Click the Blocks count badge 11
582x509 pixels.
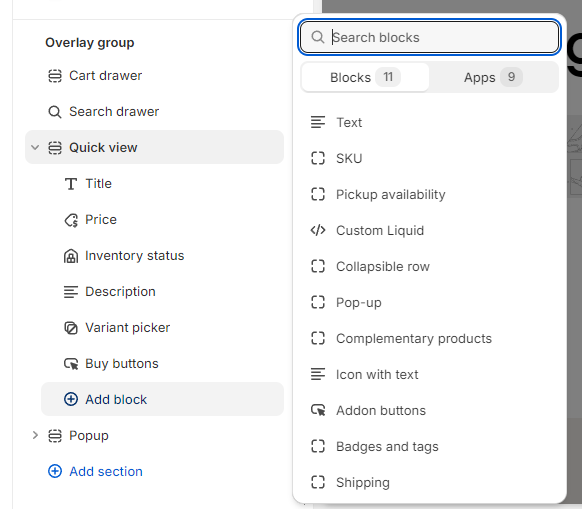pos(388,77)
